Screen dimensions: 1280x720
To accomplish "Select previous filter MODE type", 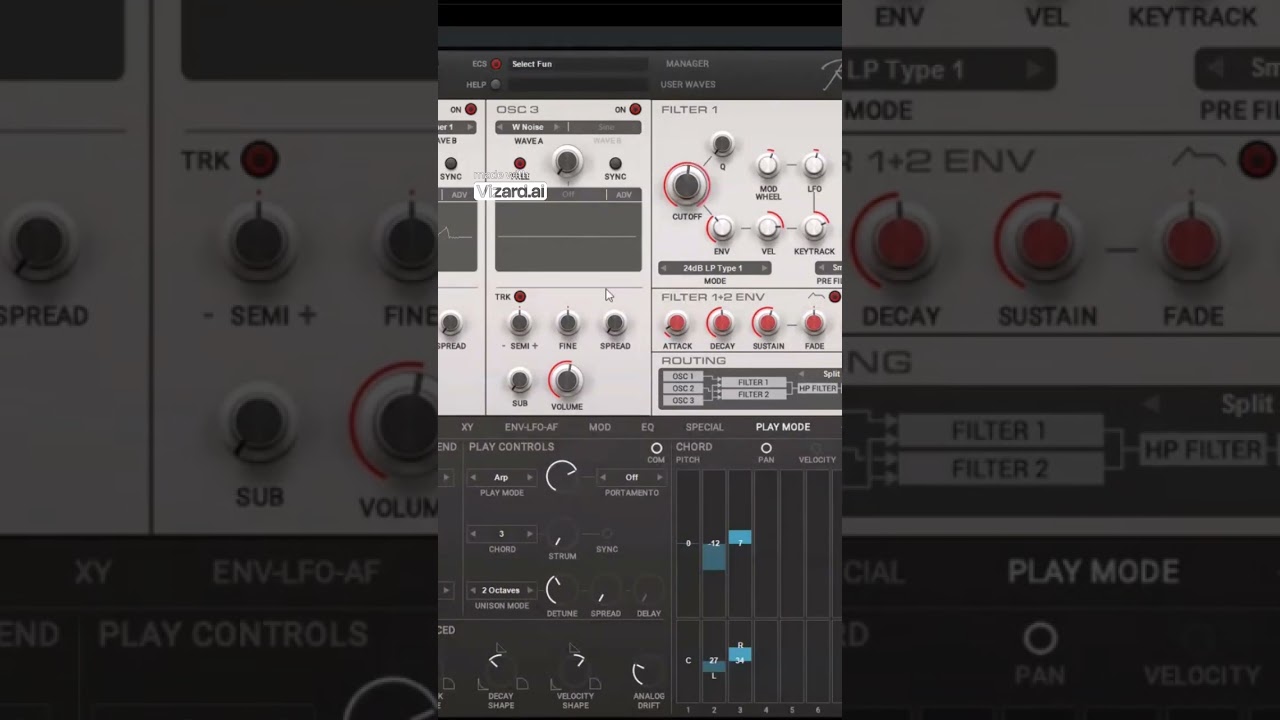I will coord(664,268).
